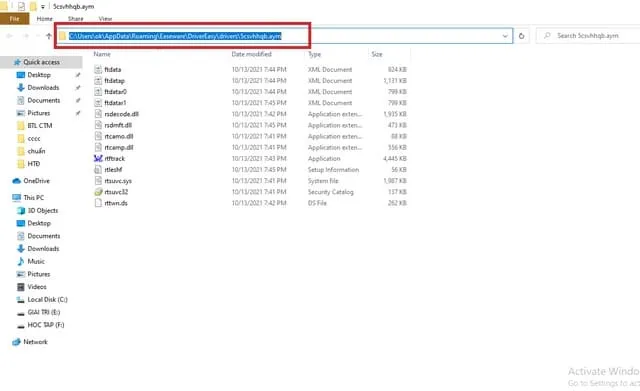Sort by the Size column header
This screenshot has width=640, height=391.
click(377, 54)
